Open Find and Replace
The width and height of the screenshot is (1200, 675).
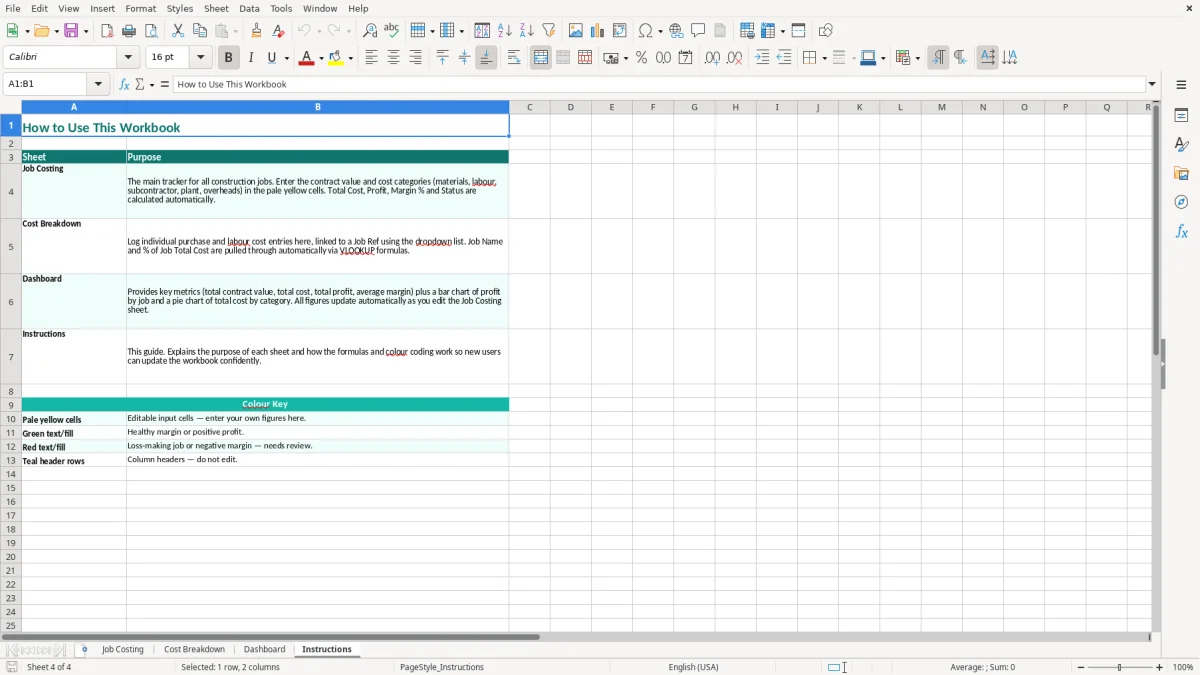click(x=370, y=31)
